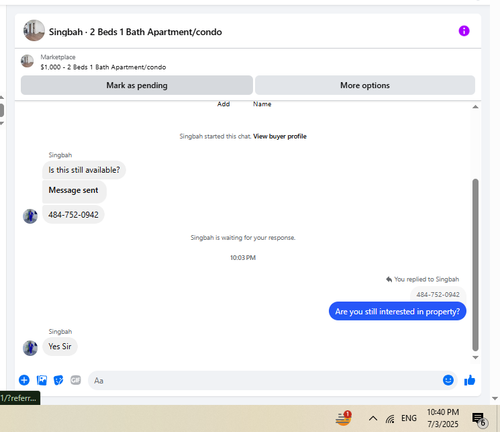The height and width of the screenshot is (432, 500).
Task: Click Singbah's avatar beside Yes Sir message
Action: click(x=30, y=348)
